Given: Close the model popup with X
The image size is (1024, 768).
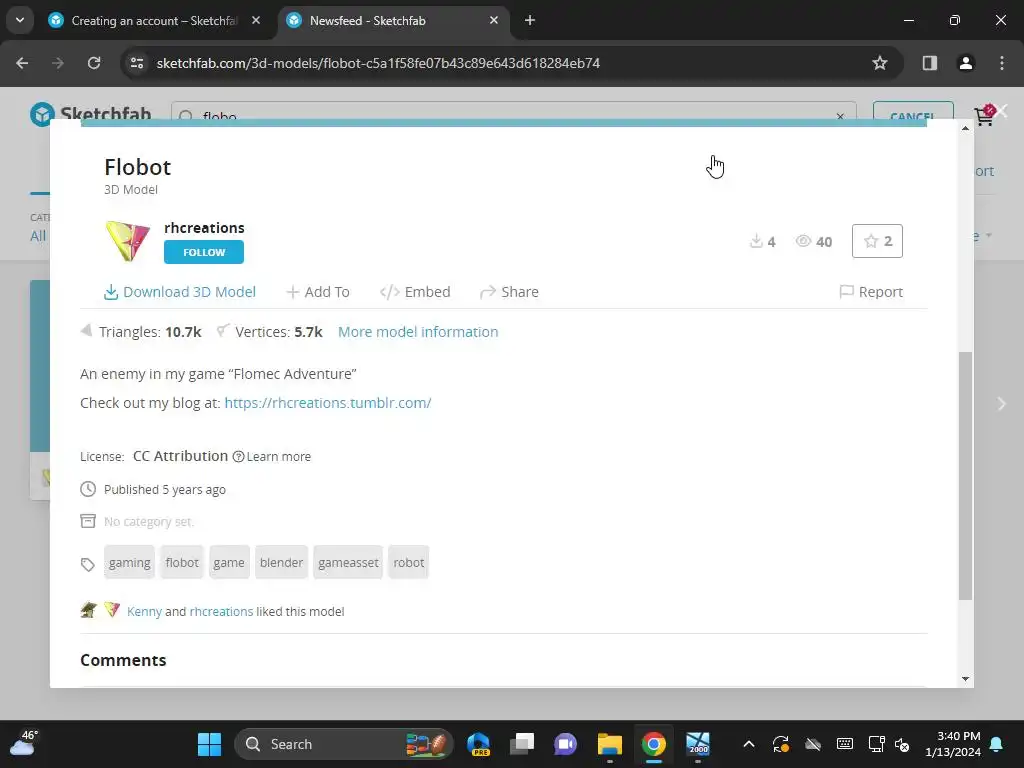Looking at the screenshot, I should [1002, 111].
